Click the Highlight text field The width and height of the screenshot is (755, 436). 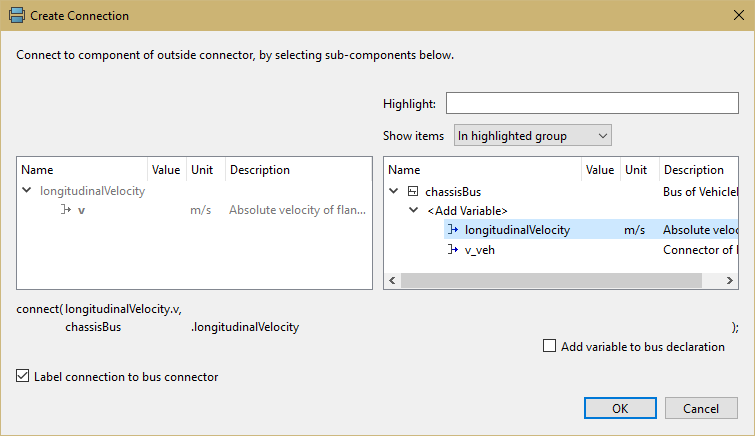tap(591, 104)
